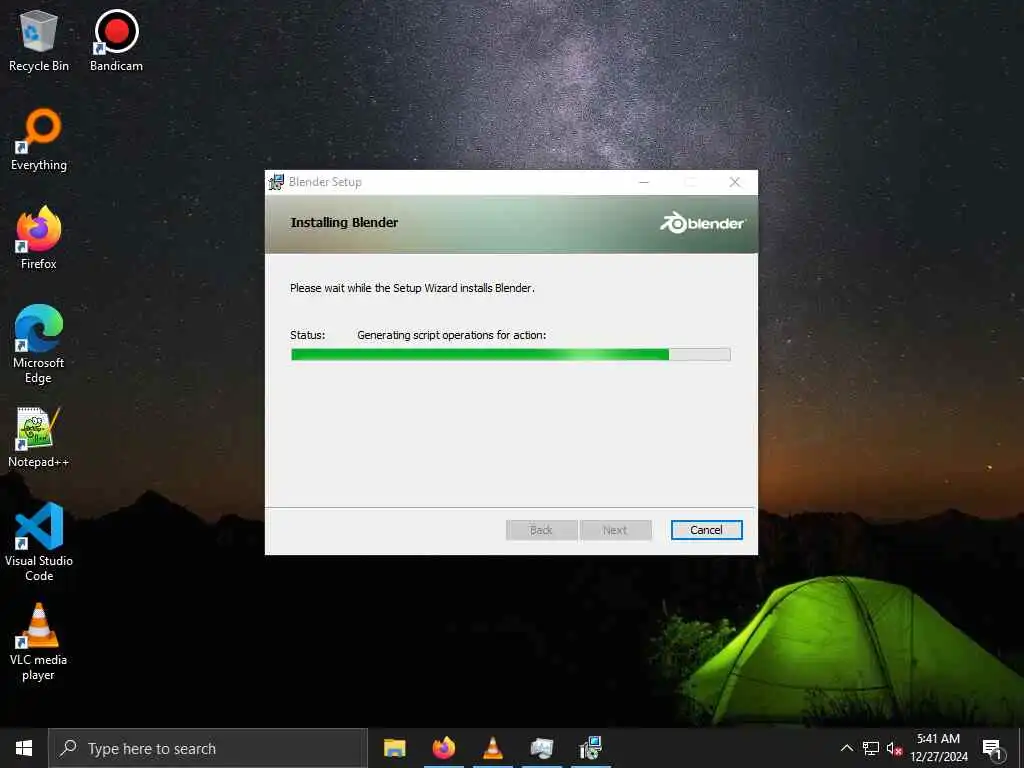Screen dimensions: 1024x768
Task: Open File Explorer from the taskbar
Action: (x=394, y=748)
